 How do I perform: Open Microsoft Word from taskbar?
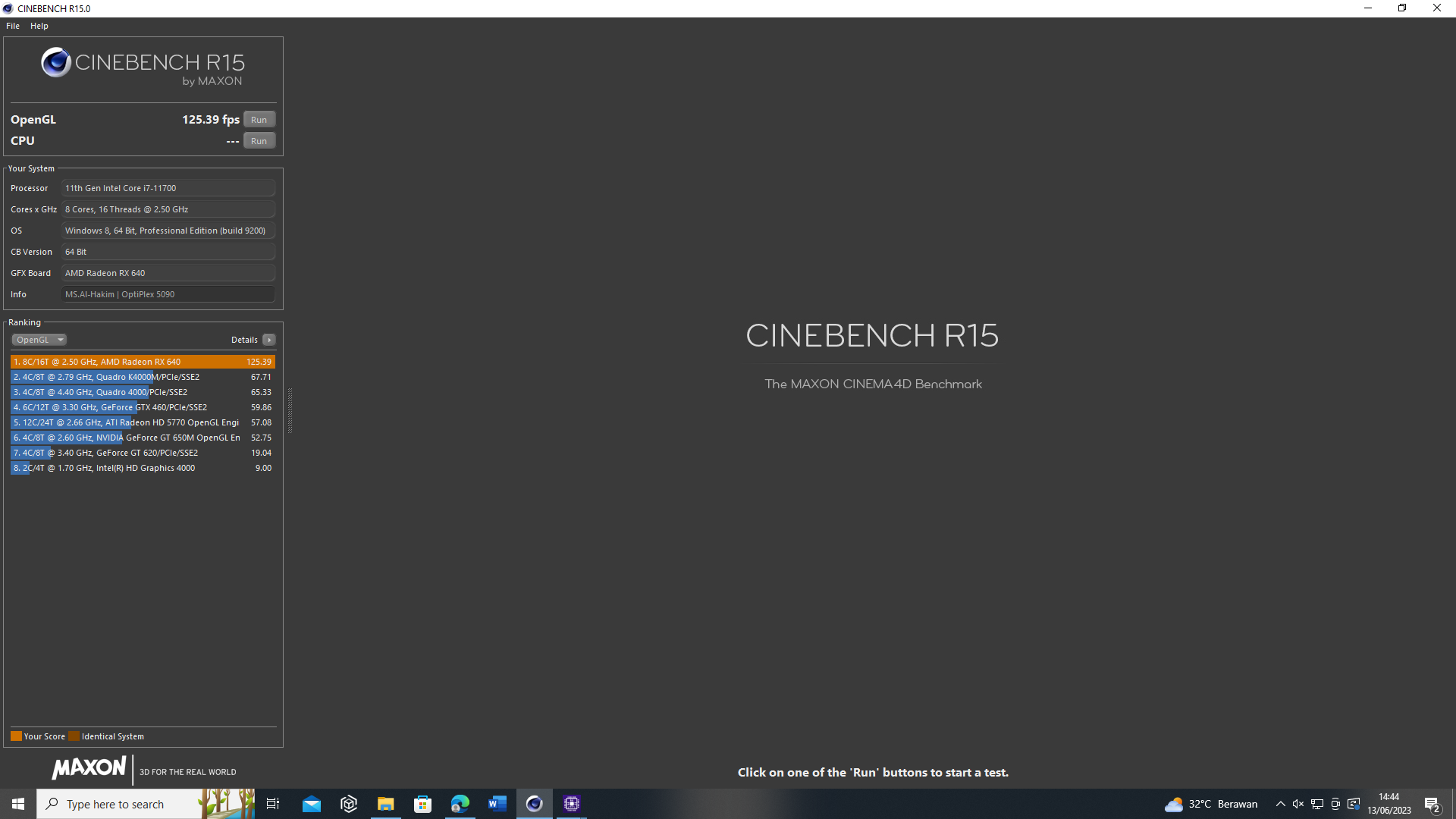tap(497, 804)
